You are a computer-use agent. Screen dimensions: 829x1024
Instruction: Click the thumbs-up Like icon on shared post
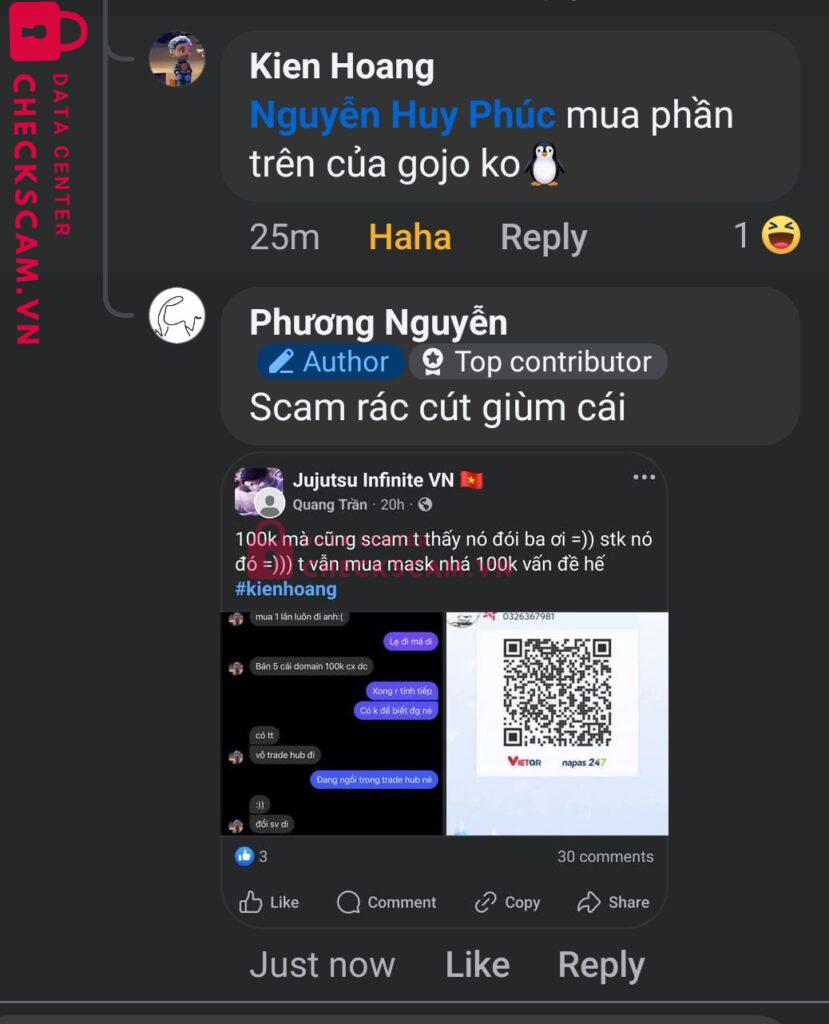(251, 902)
